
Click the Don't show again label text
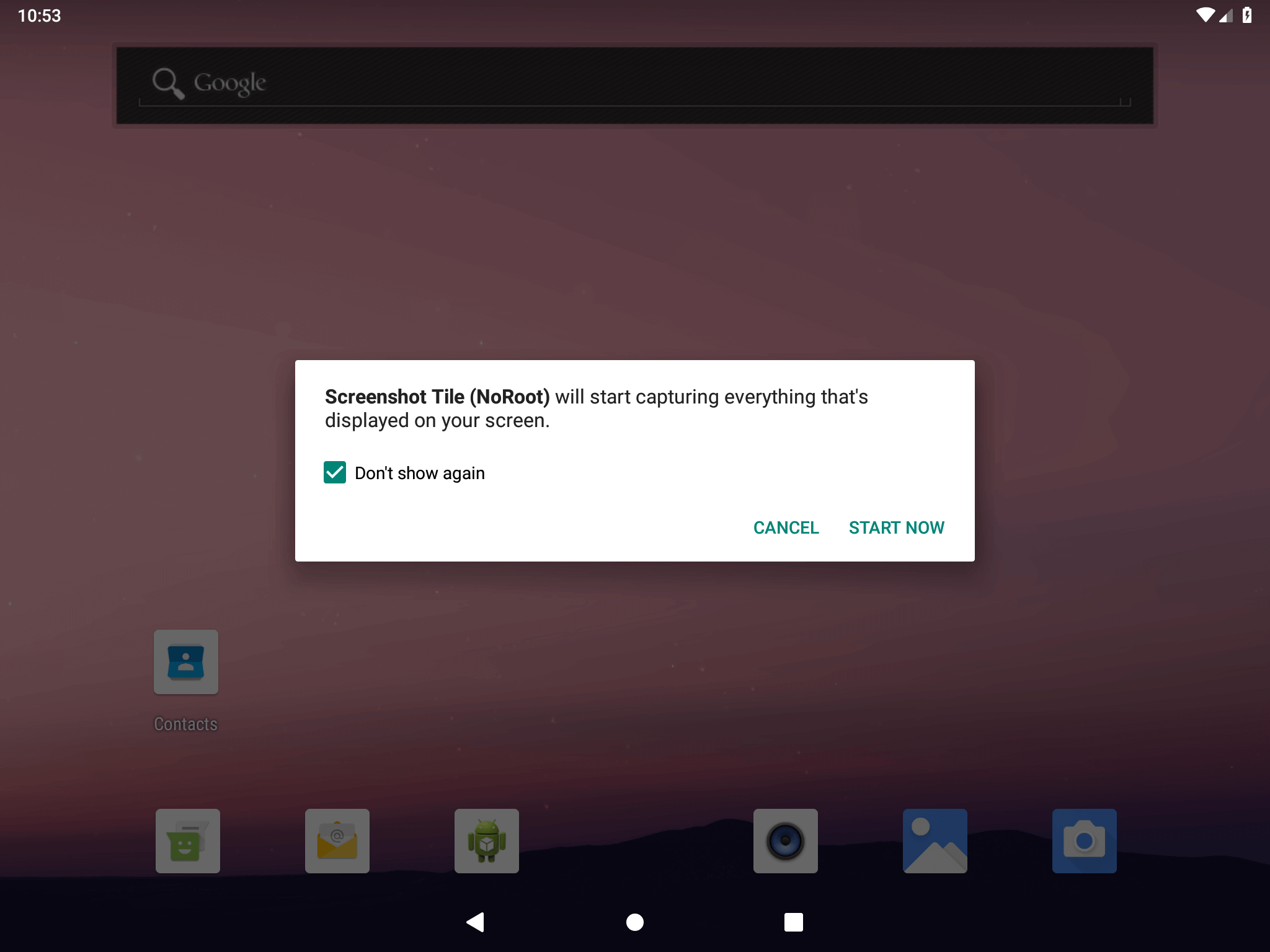point(420,473)
